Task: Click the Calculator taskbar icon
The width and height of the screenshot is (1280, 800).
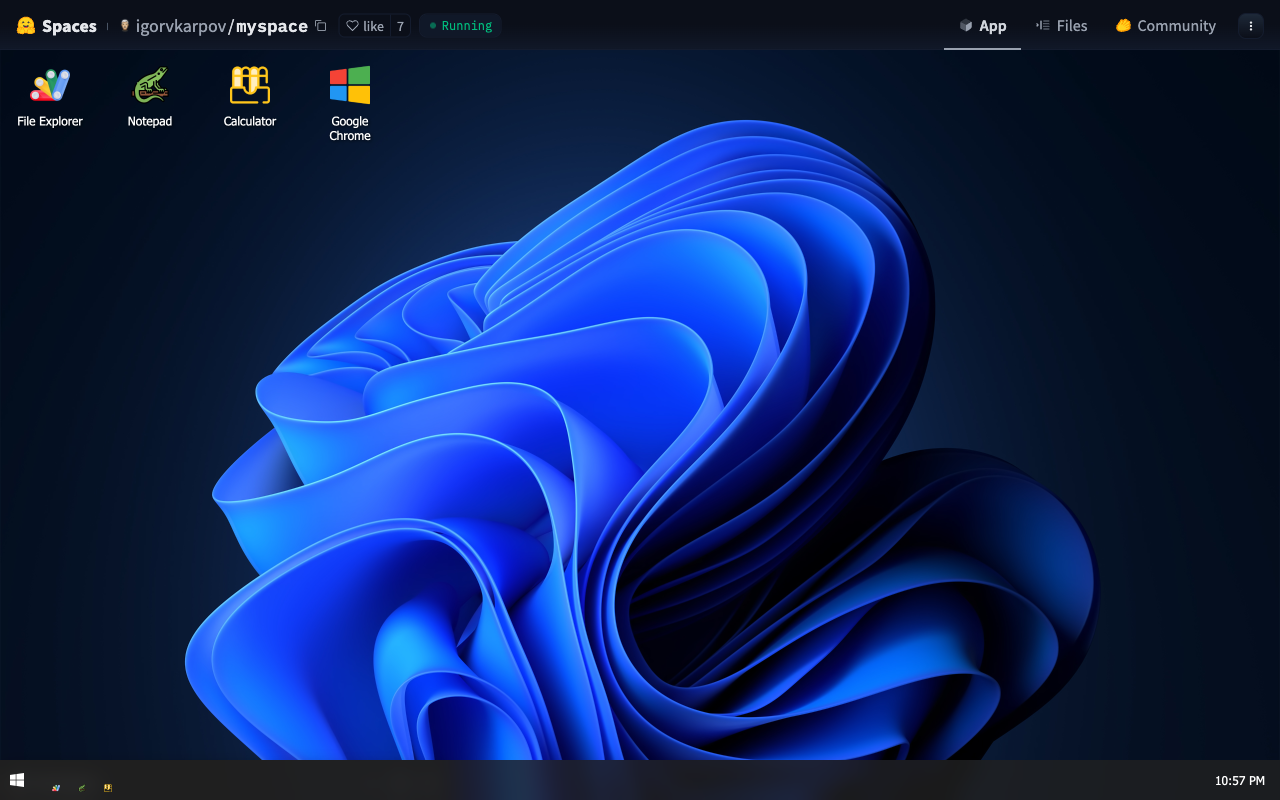Action: (x=108, y=787)
